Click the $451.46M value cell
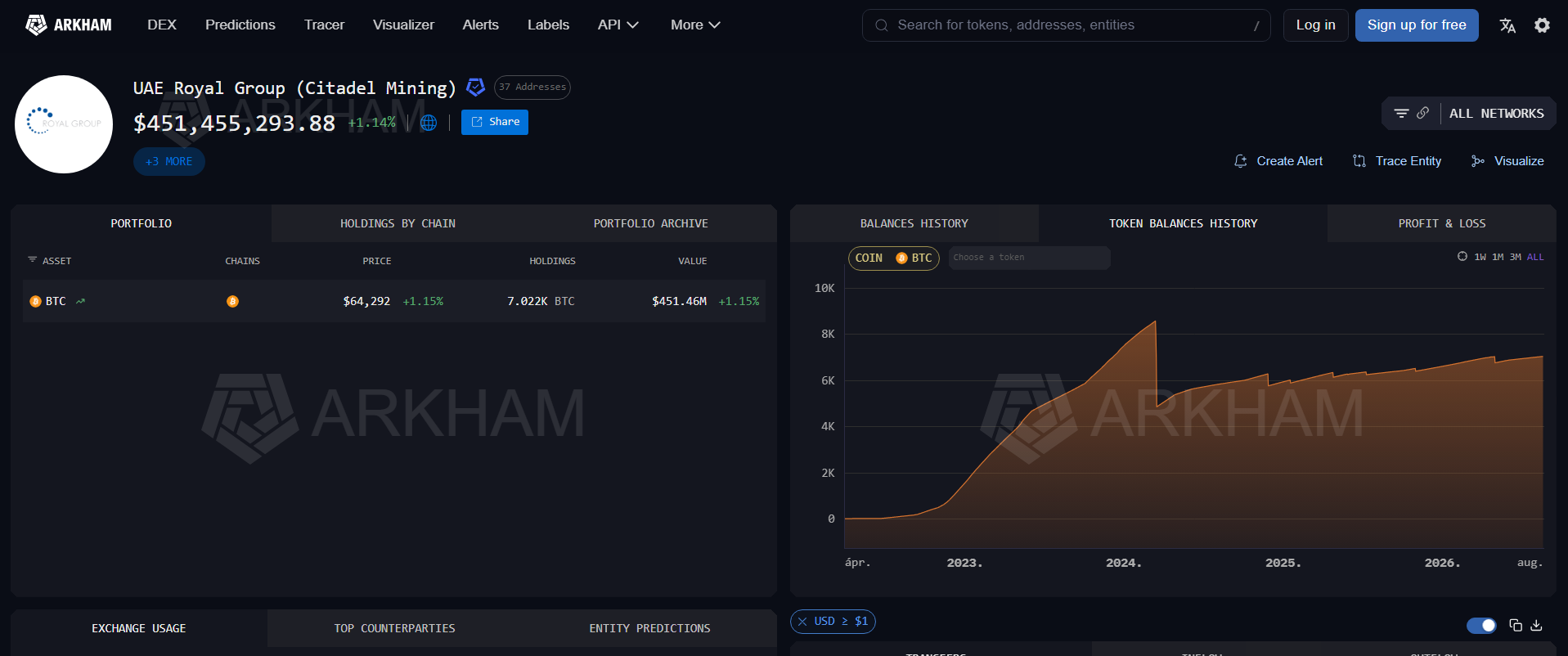The image size is (1568, 656). point(680,302)
